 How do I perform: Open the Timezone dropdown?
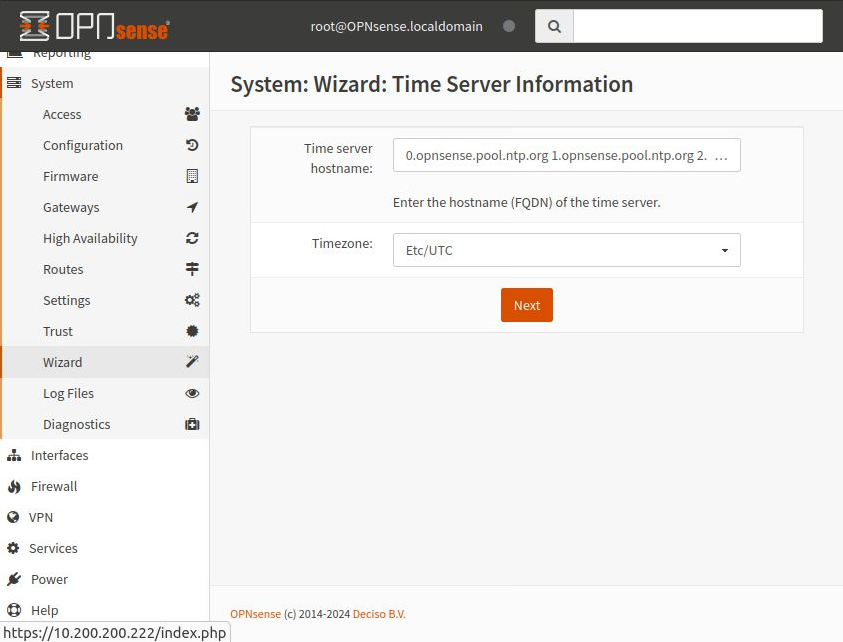(566, 250)
